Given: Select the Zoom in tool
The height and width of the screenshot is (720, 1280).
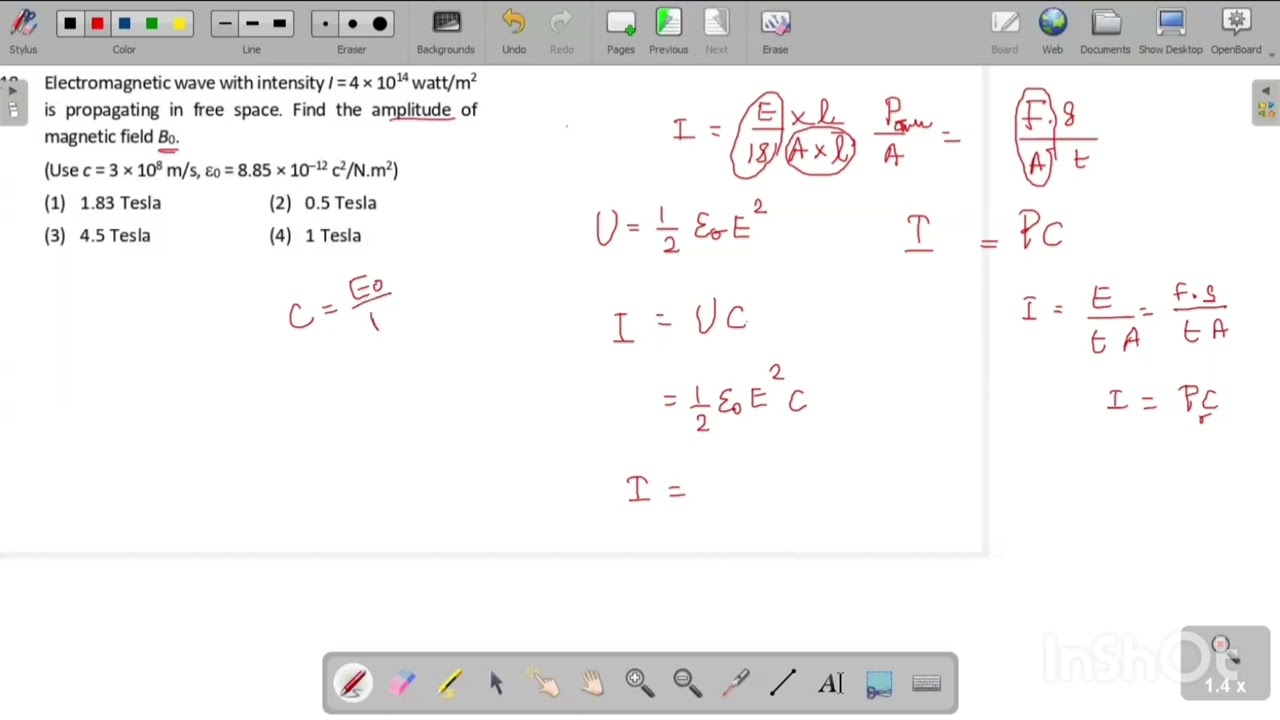Looking at the screenshot, I should pos(640,684).
